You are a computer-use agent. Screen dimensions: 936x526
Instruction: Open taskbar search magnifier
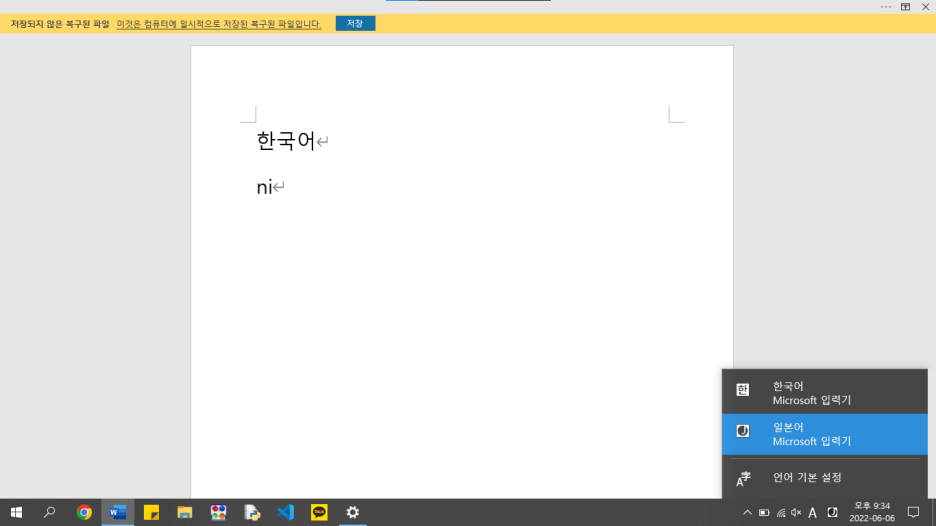pos(50,512)
